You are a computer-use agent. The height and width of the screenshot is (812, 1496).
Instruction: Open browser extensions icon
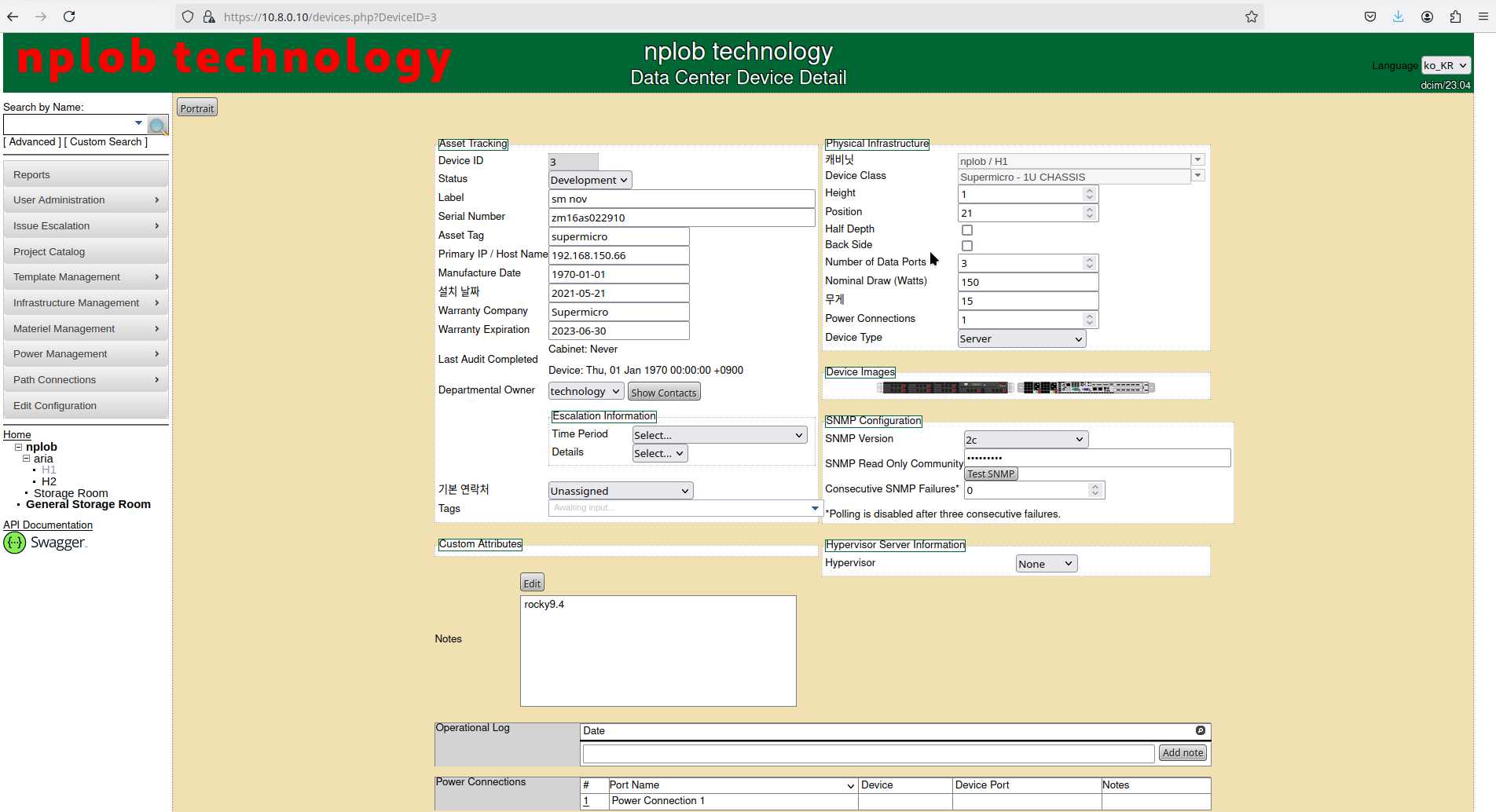pyautogui.click(x=1455, y=16)
